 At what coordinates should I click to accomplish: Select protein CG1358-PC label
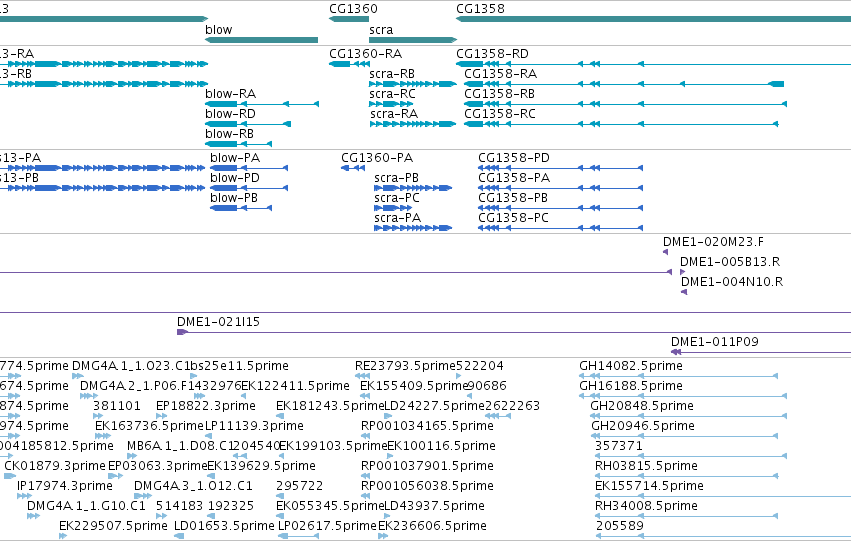513,218
